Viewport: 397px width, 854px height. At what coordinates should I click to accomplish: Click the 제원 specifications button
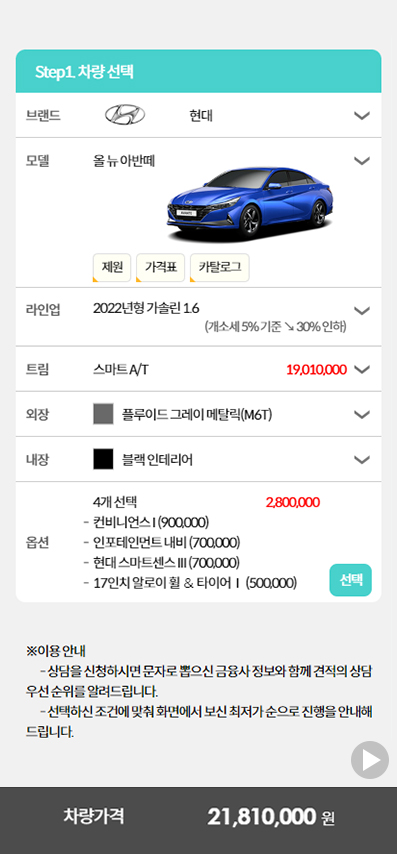(x=112, y=267)
